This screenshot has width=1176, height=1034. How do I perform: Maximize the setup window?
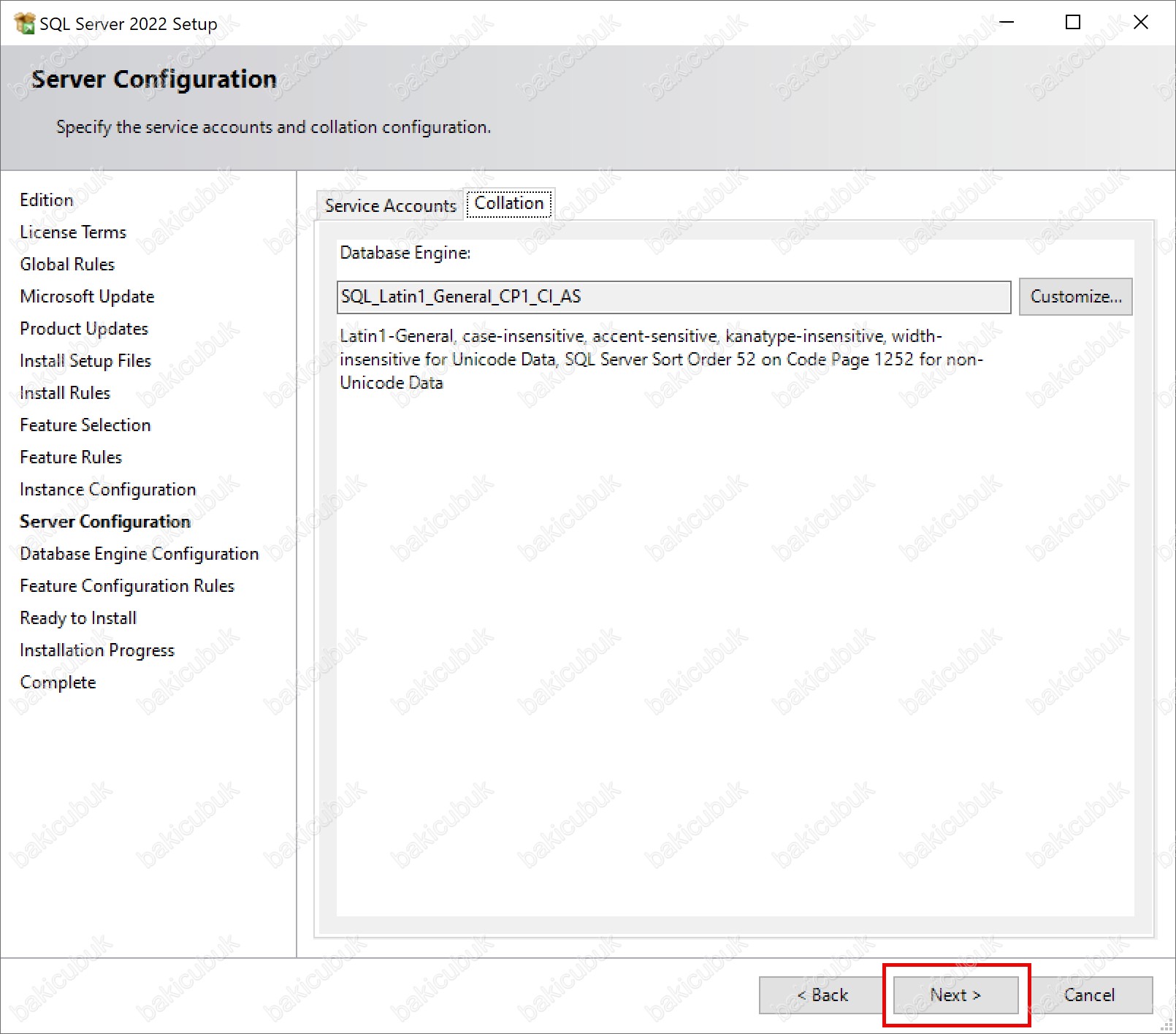click(x=1073, y=23)
